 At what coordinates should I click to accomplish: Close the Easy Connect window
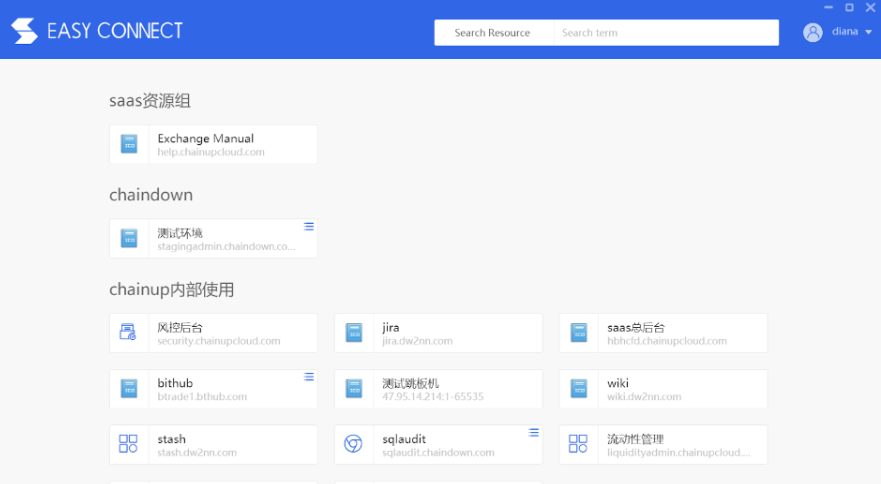tap(870, 7)
